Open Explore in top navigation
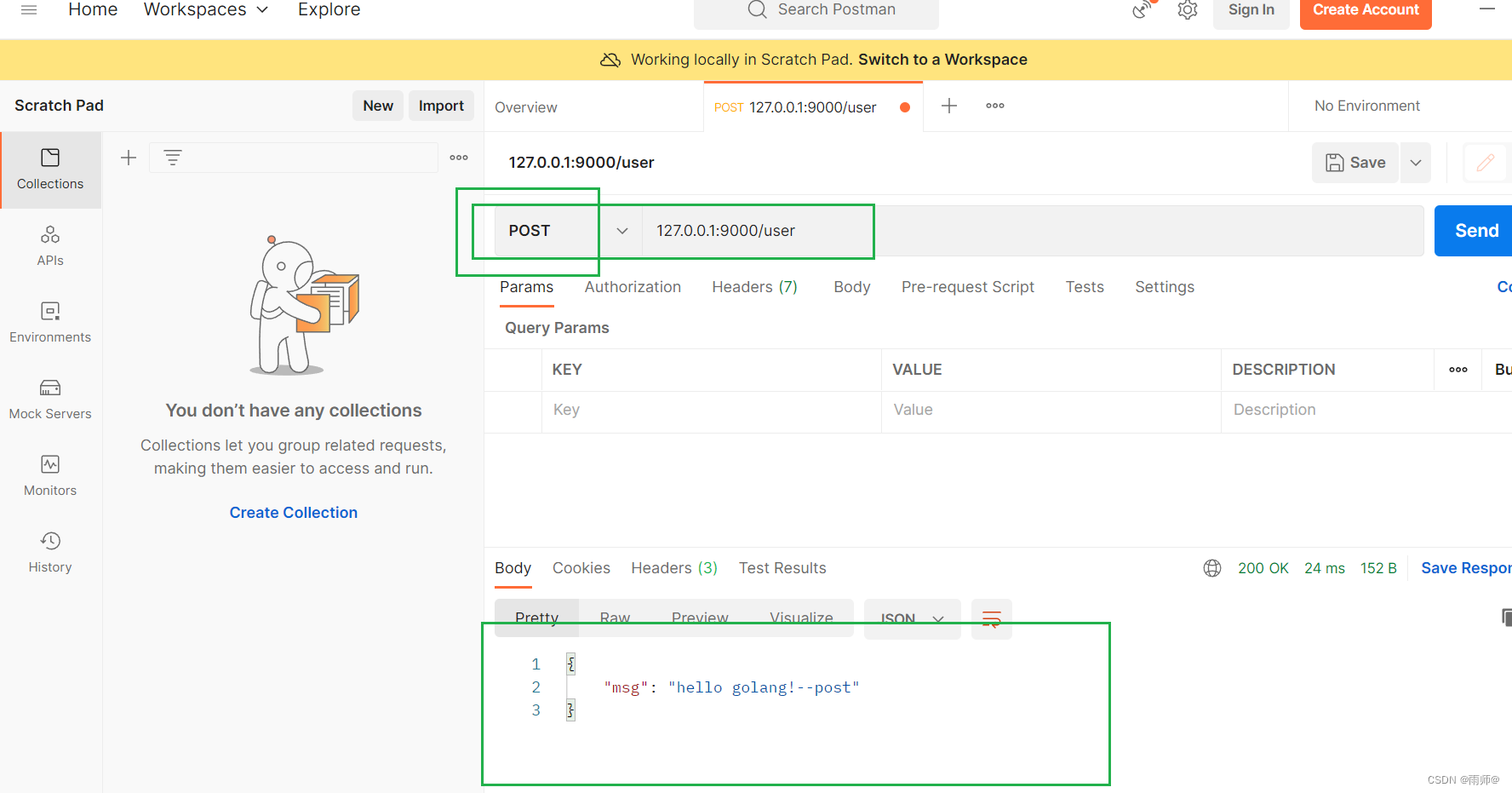The image size is (1512, 793). (329, 9)
